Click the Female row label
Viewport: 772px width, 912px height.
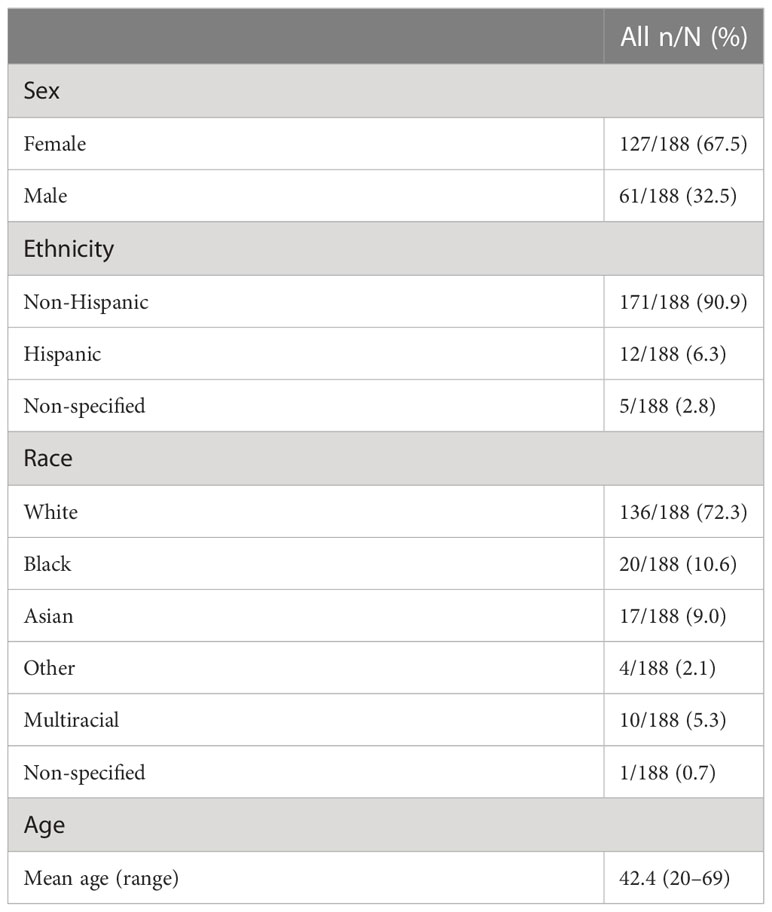55,144
